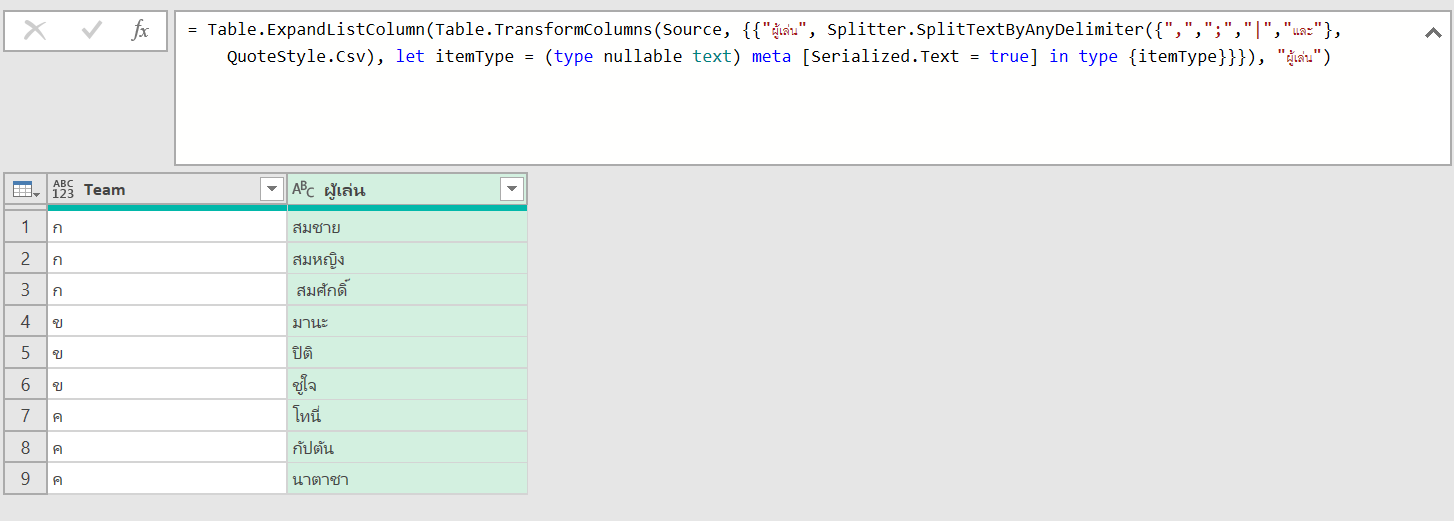Select row number 5
Viewport: 1454px width, 521px height.
(25, 353)
